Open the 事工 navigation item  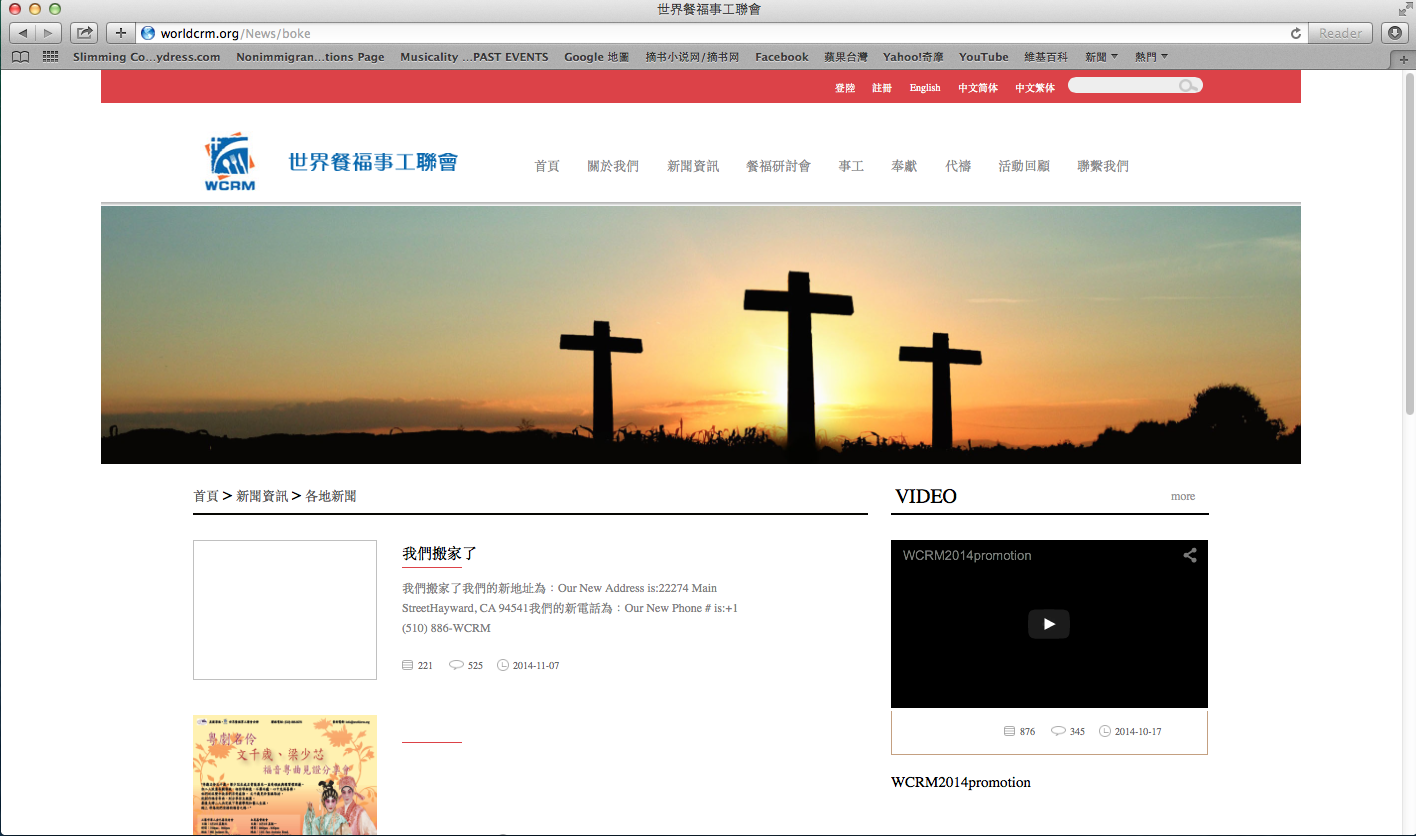click(x=851, y=166)
